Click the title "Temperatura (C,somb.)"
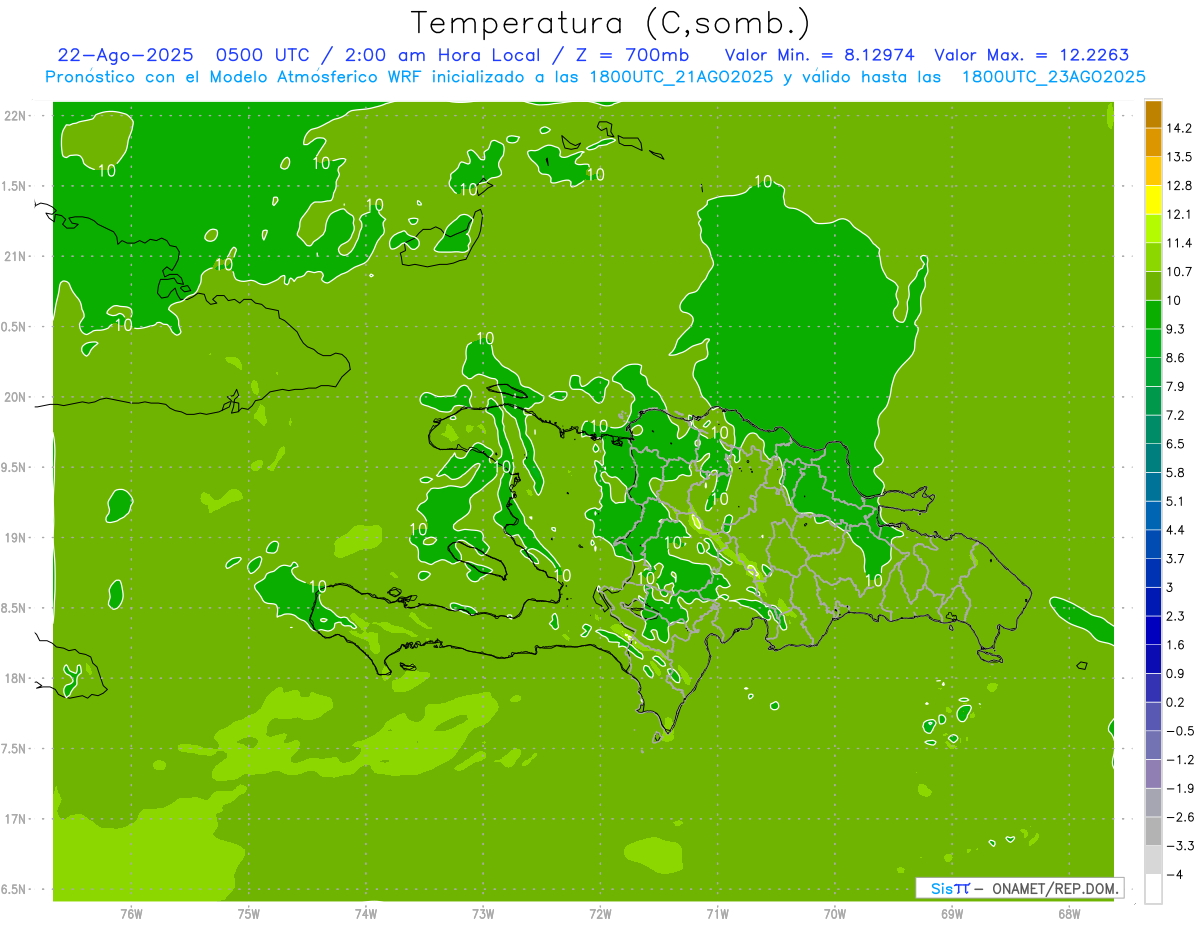The width and height of the screenshot is (1200, 927). (610, 23)
